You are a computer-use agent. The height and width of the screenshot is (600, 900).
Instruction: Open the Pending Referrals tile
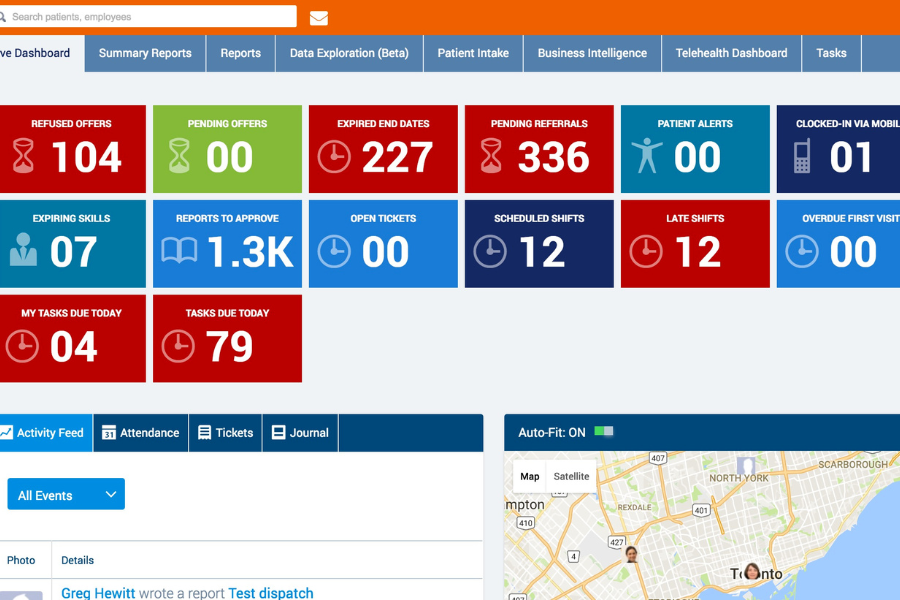(539, 149)
